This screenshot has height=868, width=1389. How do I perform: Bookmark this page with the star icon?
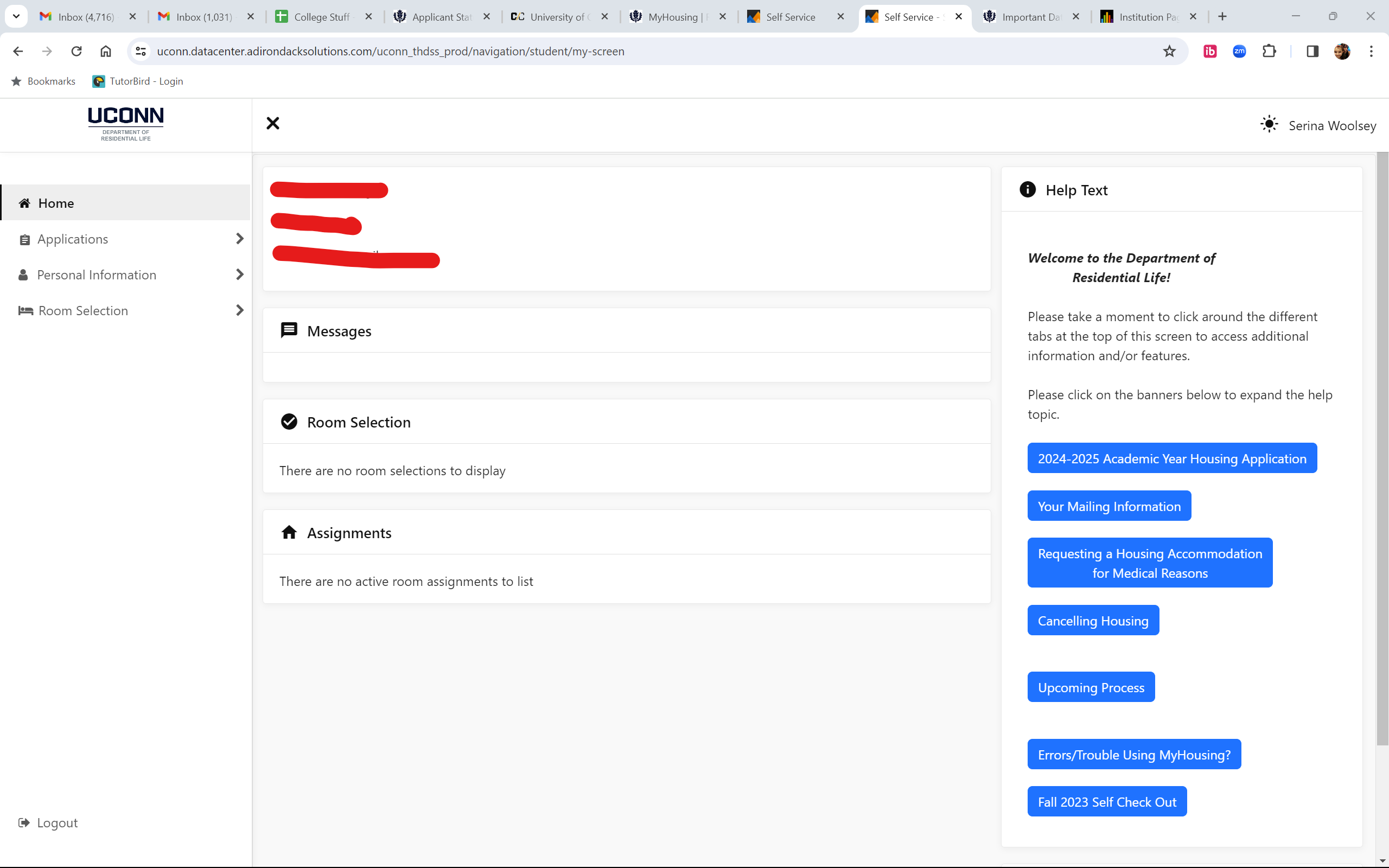pos(1169,51)
